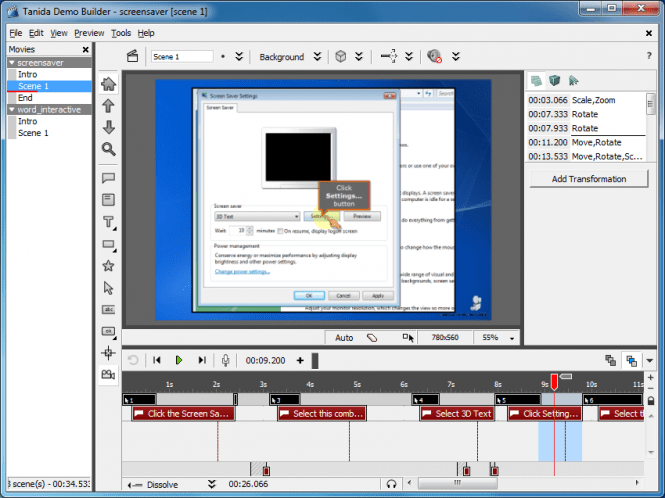Image resolution: width=665 pixels, height=498 pixels.
Task: Select the Home tool in left toolbar
Action: click(x=109, y=84)
